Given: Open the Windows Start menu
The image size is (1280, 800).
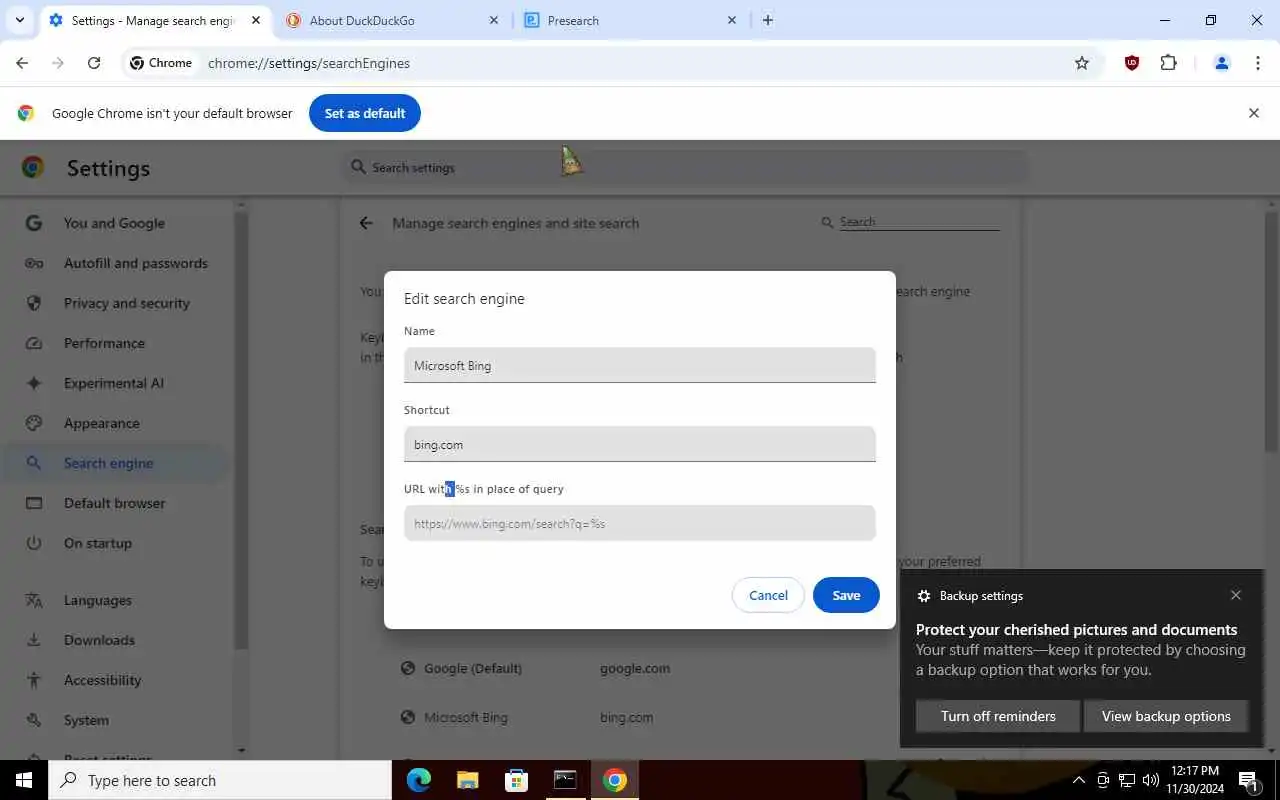Looking at the screenshot, I should 24,780.
